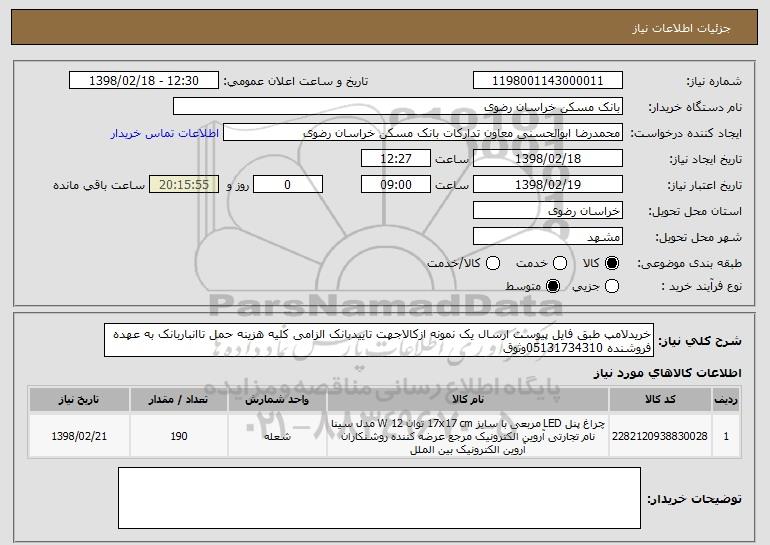Click the کد کالا column header
The width and height of the screenshot is (770, 545).
(x=660, y=399)
